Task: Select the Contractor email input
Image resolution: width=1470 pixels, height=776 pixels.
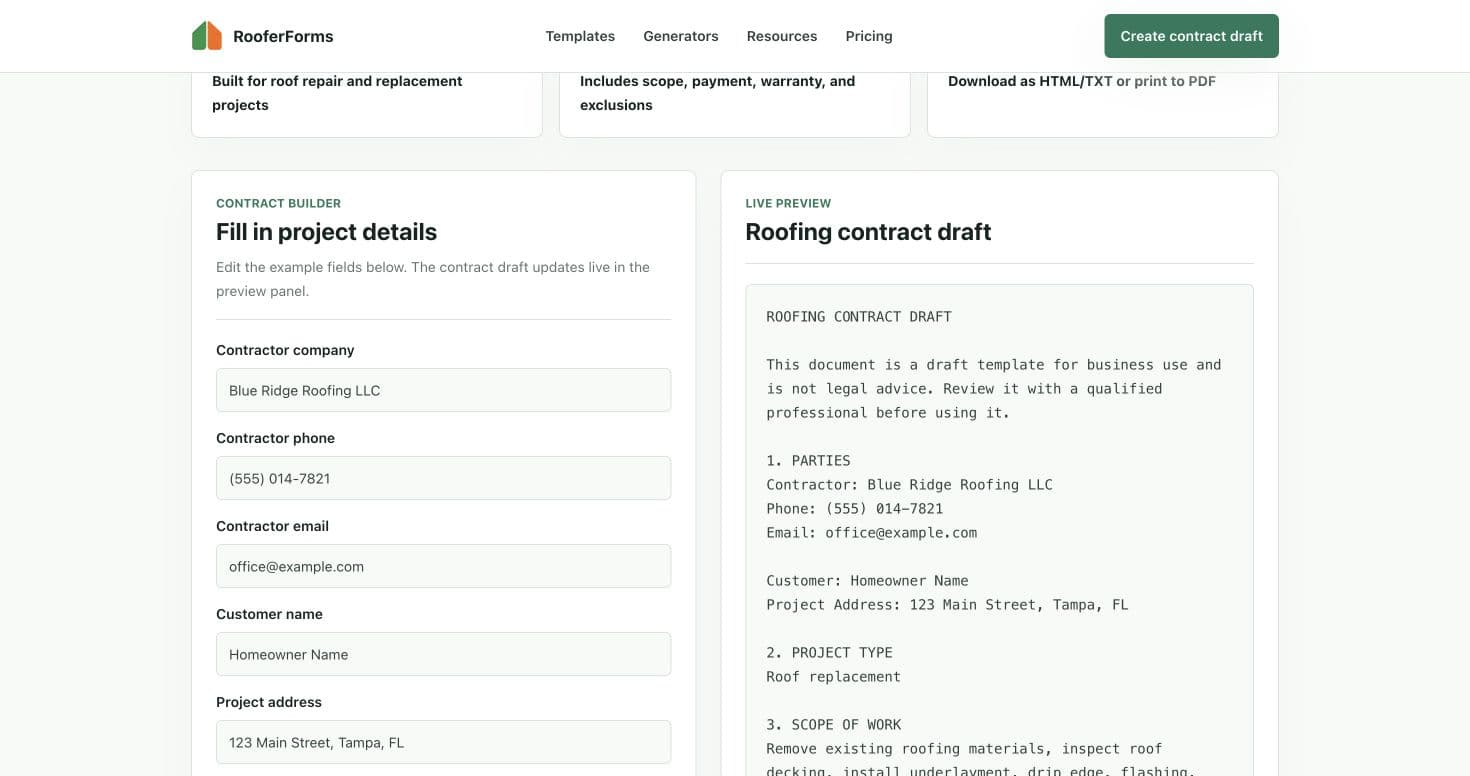Action: point(443,566)
